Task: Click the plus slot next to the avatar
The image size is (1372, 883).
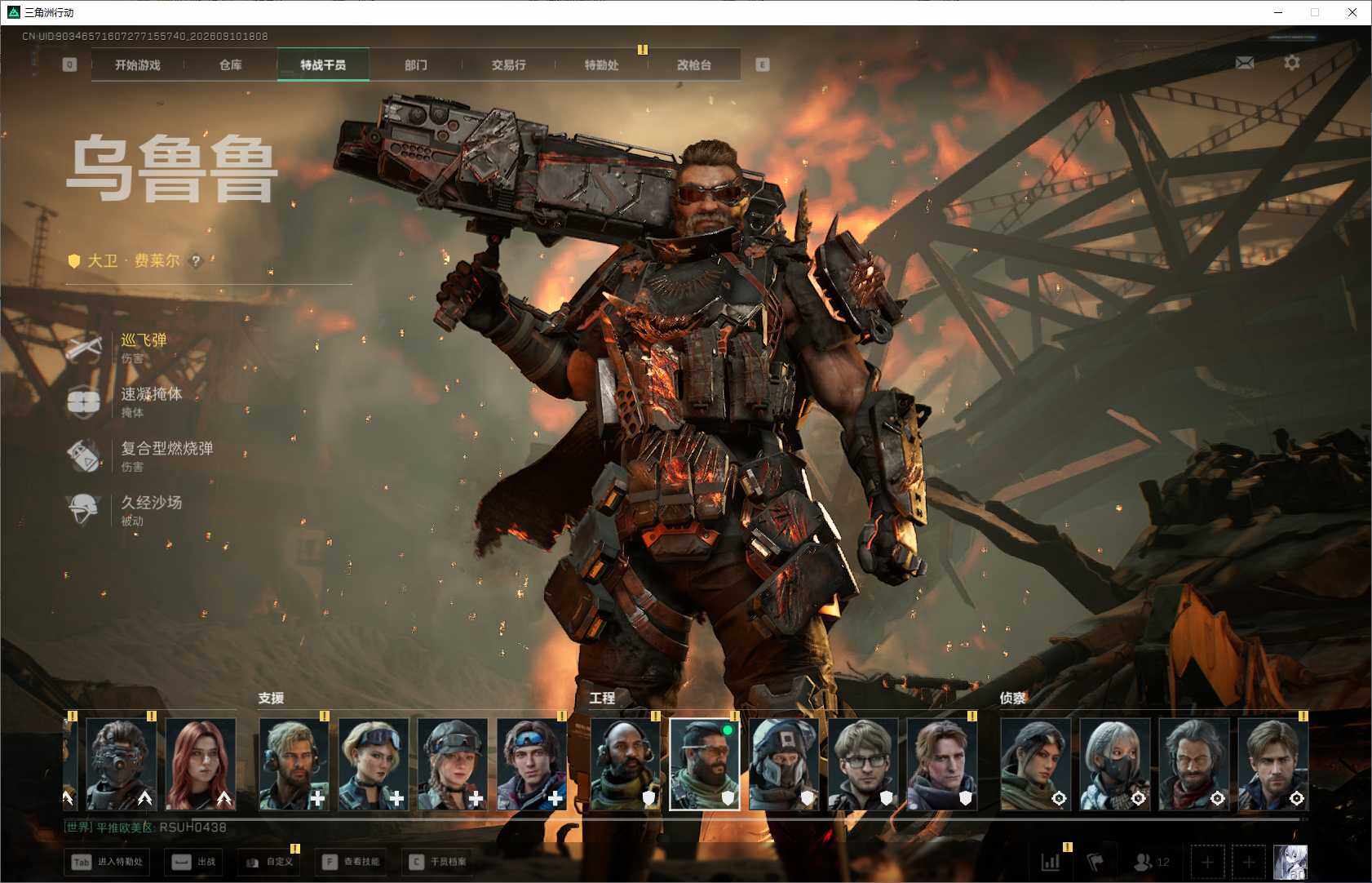Action: pos(1249,862)
